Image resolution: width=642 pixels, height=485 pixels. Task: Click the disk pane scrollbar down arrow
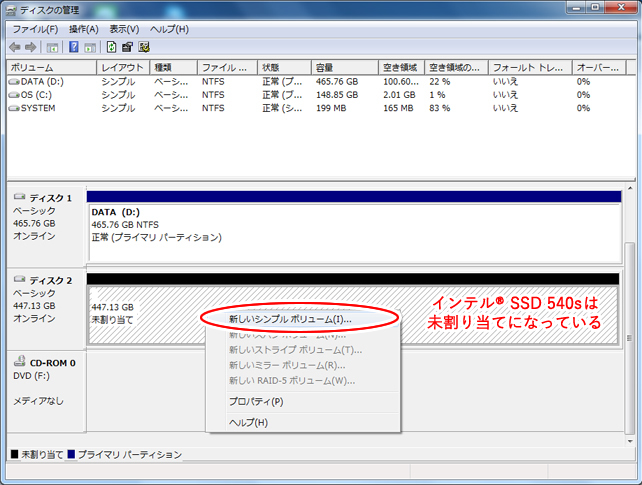630,441
